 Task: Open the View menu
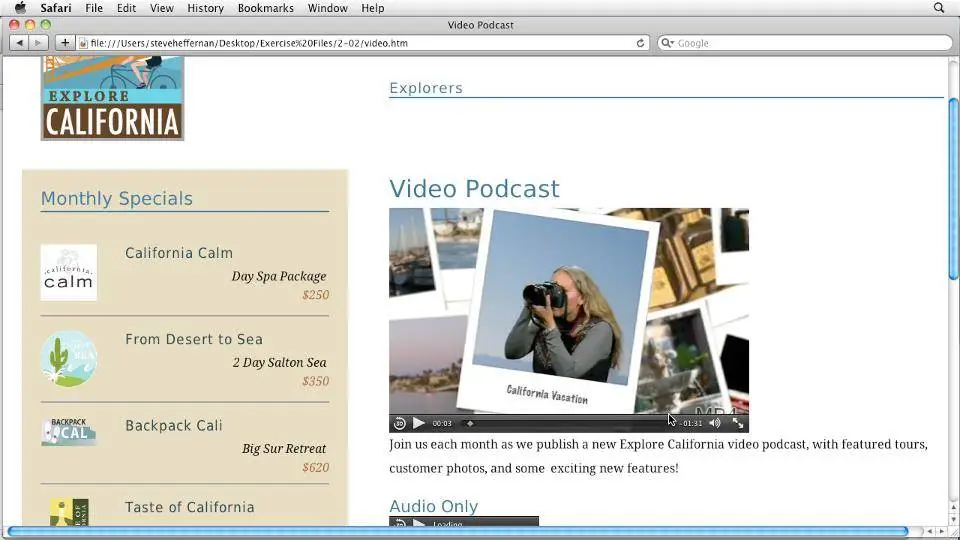pyautogui.click(x=162, y=8)
